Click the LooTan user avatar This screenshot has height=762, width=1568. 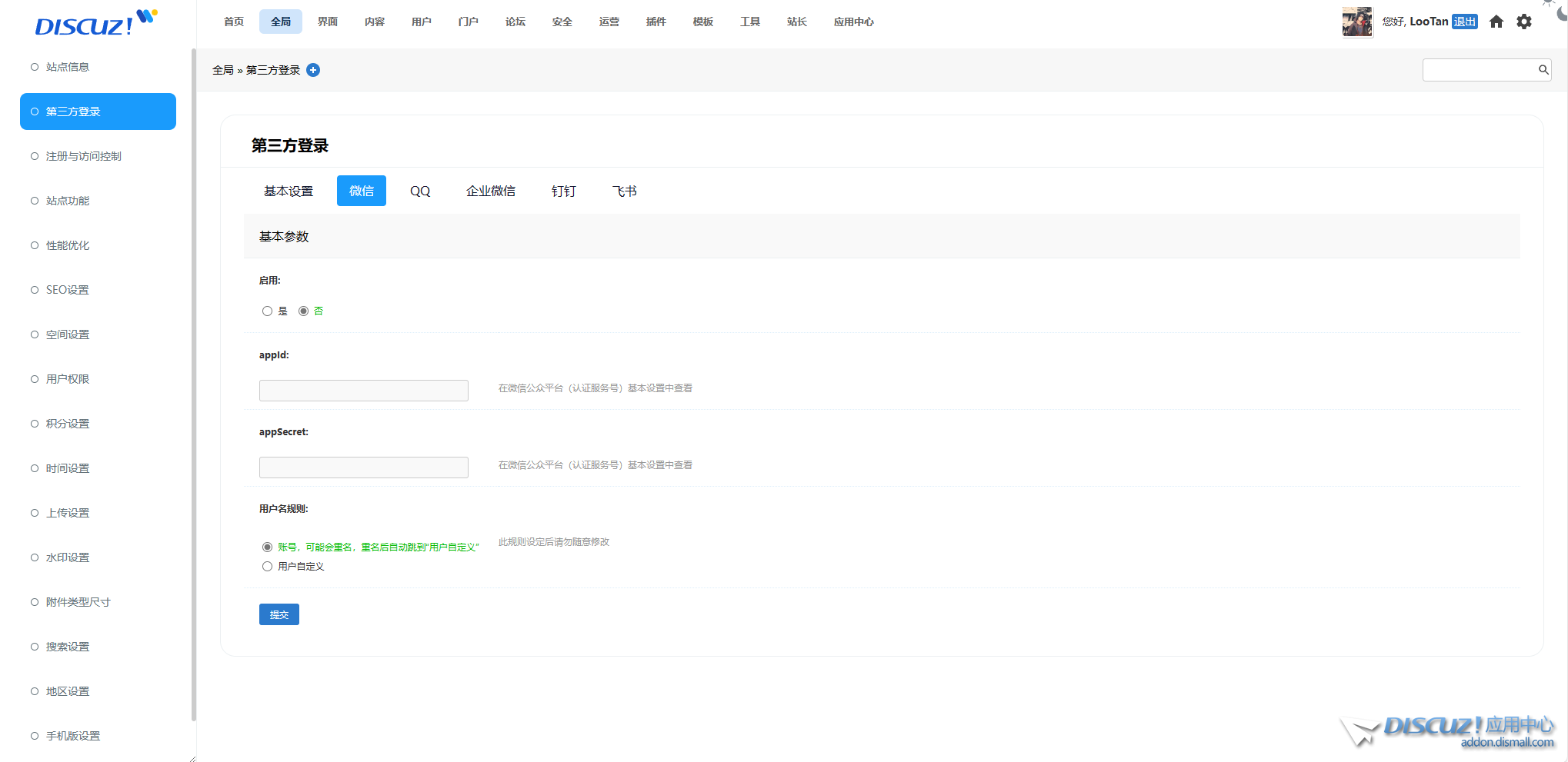click(x=1356, y=22)
